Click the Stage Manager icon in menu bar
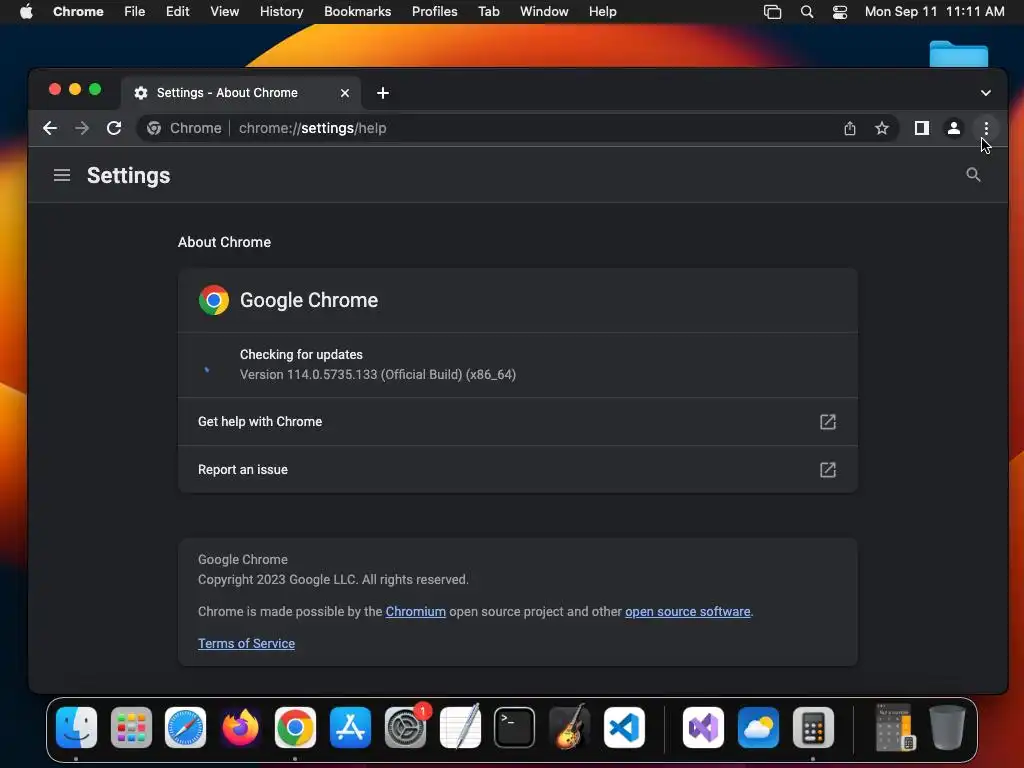 [x=773, y=12]
